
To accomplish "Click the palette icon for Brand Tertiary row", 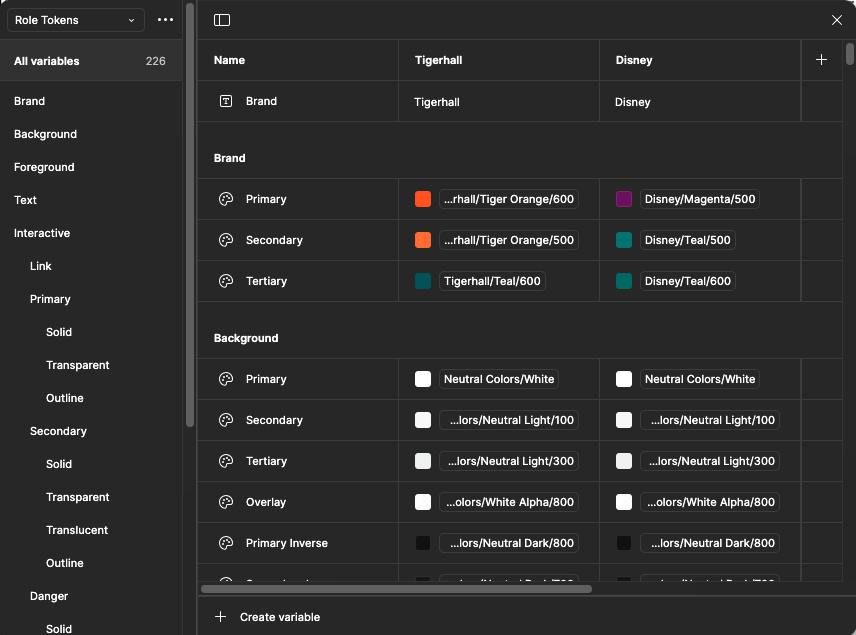I will [x=226, y=281].
